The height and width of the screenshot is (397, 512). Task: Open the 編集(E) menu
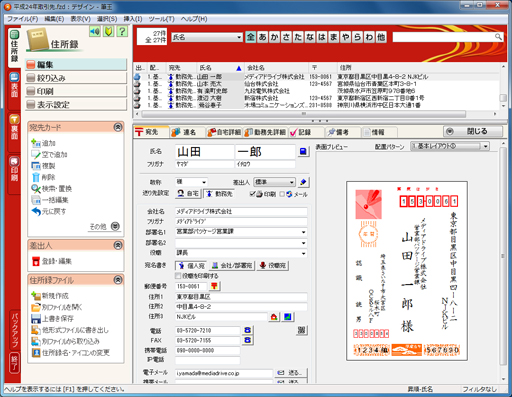pyautogui.click(x=54, y=19)
